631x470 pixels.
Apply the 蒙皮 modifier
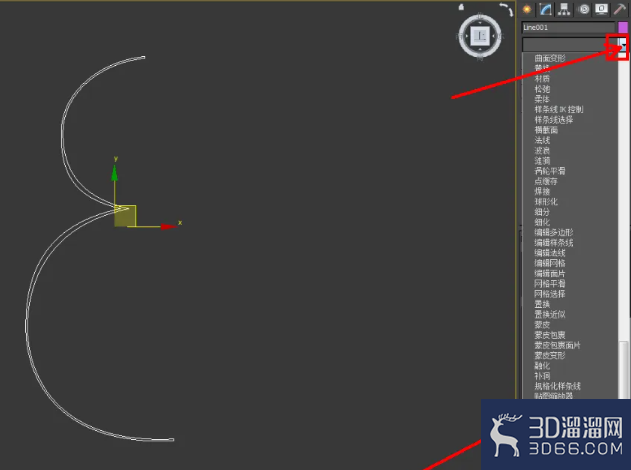(x=542, y=325)
